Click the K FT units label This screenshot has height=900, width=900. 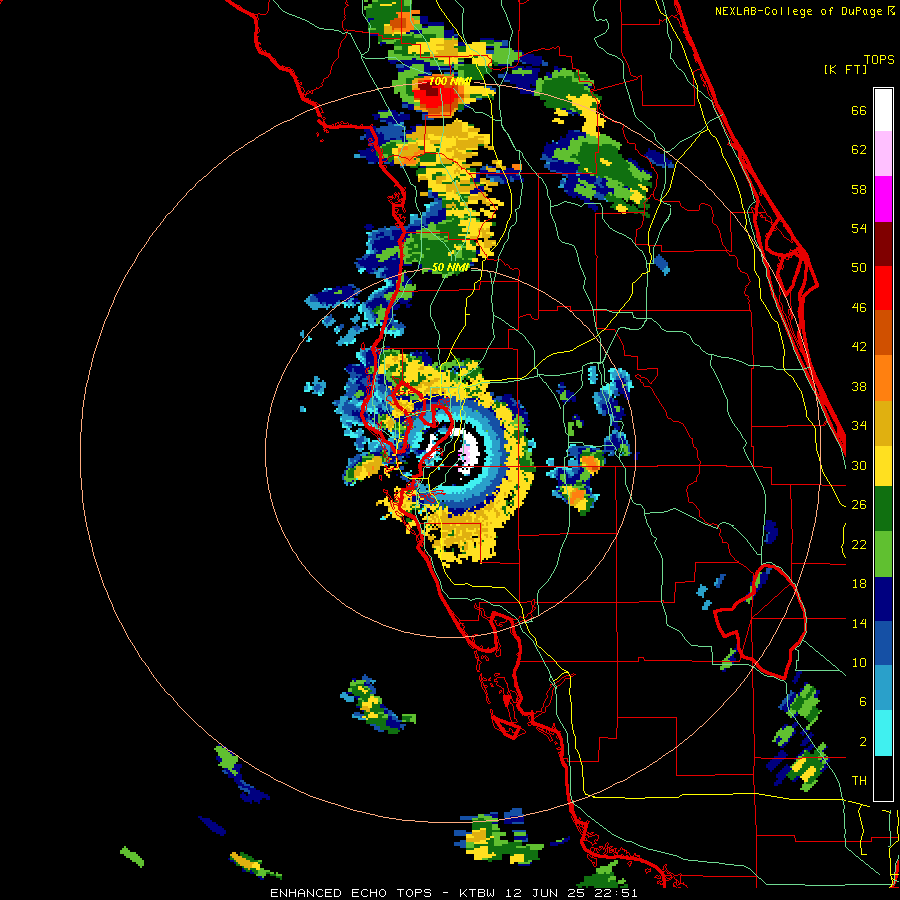[845, 69]
